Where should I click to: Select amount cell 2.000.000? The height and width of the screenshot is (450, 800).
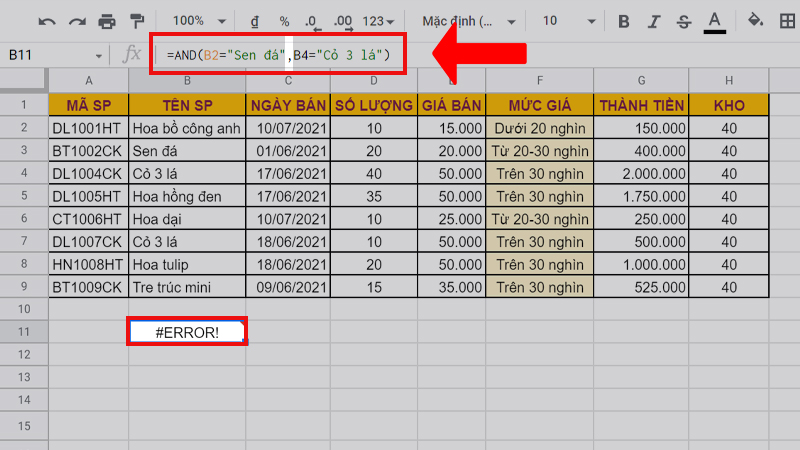(641, 173)
